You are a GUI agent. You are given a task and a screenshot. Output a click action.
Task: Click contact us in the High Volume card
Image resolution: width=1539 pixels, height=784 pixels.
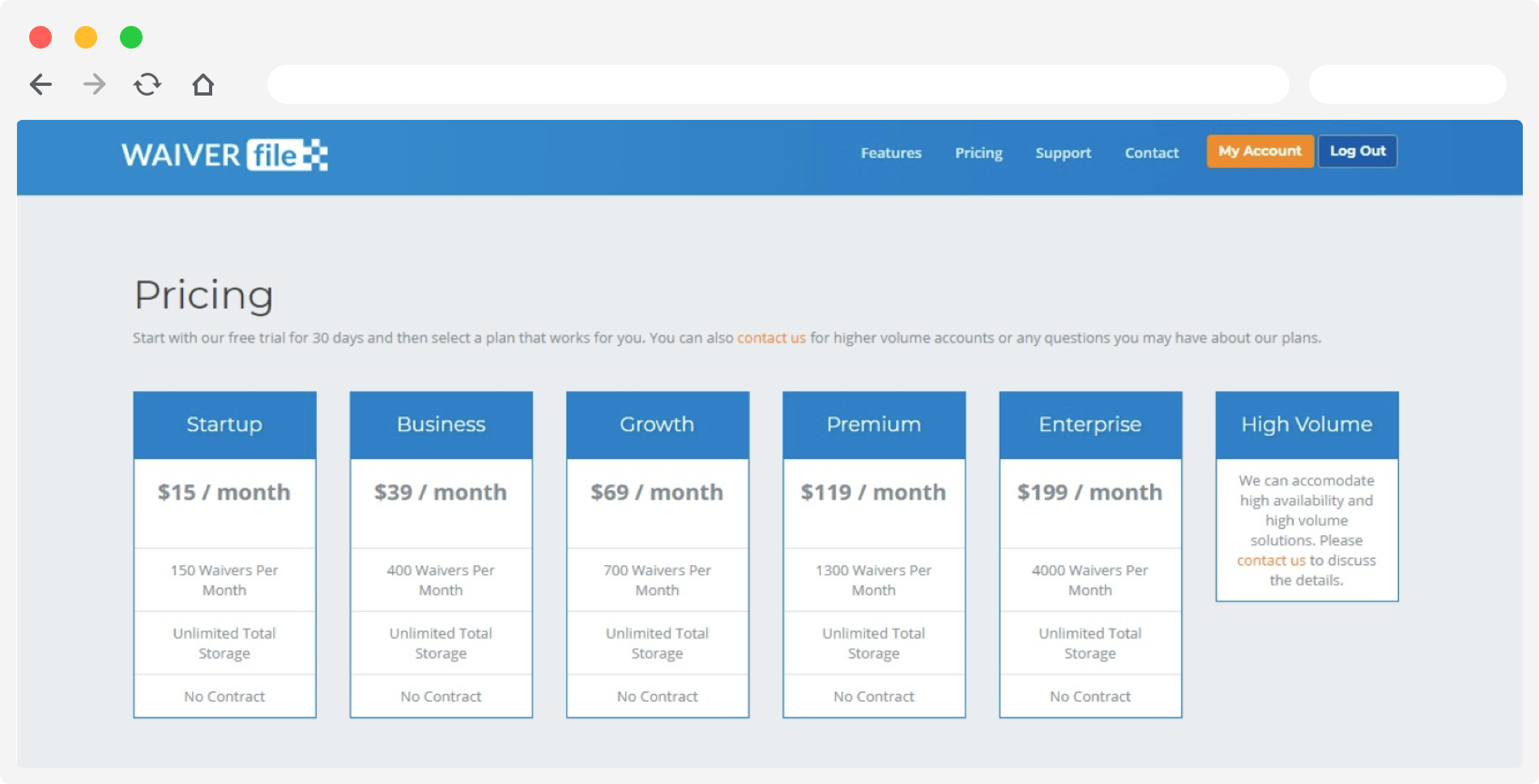pyautogui.click(x=1270, y=560)
